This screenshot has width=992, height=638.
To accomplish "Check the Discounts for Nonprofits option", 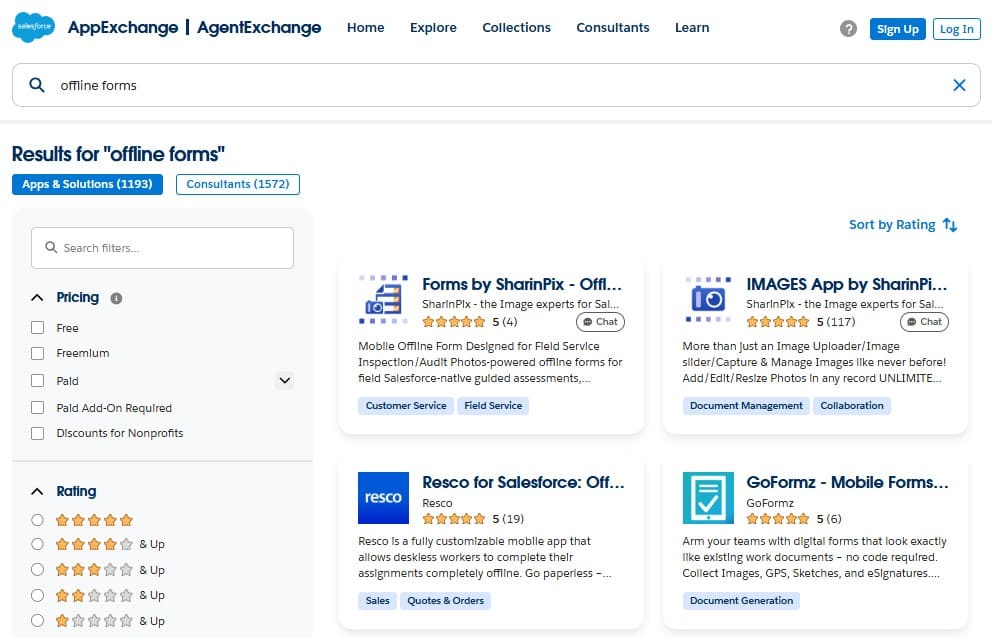I will point(37,433).
